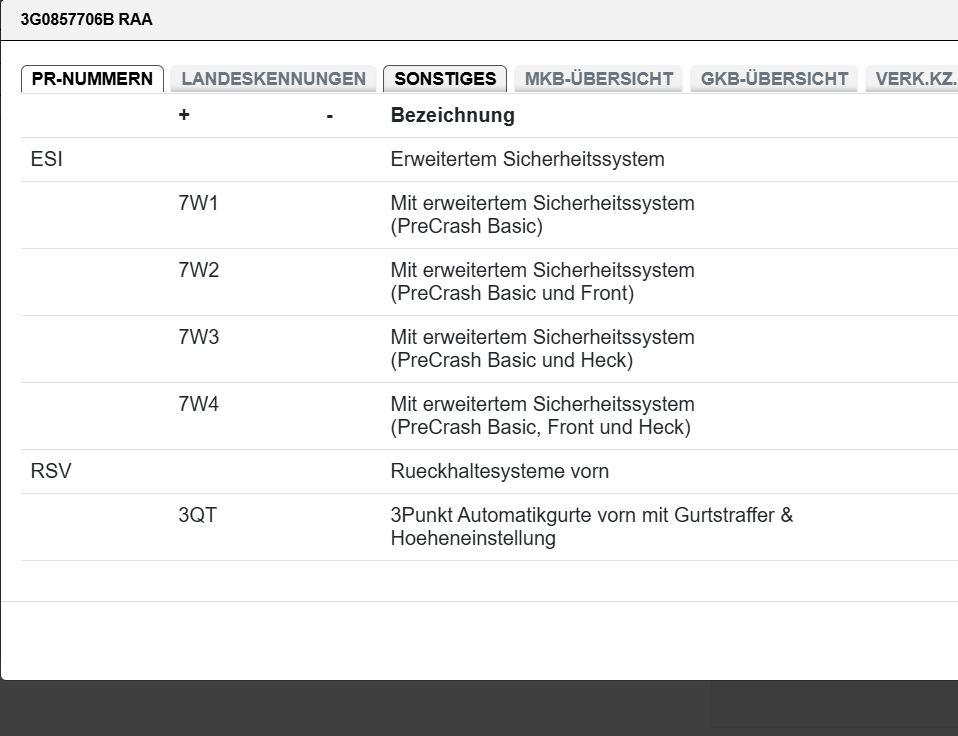
Task: Select the ESI group row label
Action: coord(47,159)
